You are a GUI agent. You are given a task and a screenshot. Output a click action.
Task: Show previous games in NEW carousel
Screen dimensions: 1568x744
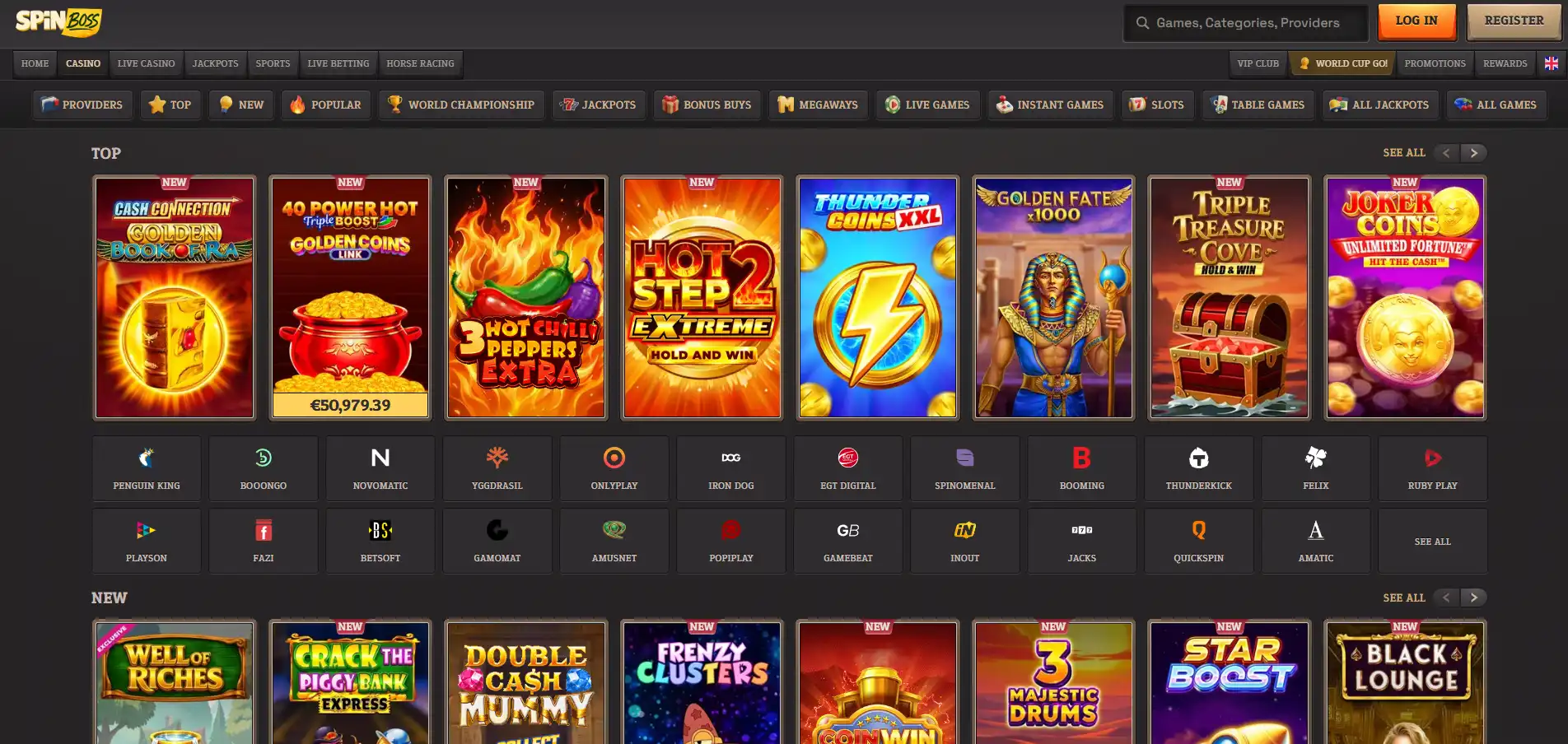[x=1446, y=598]
